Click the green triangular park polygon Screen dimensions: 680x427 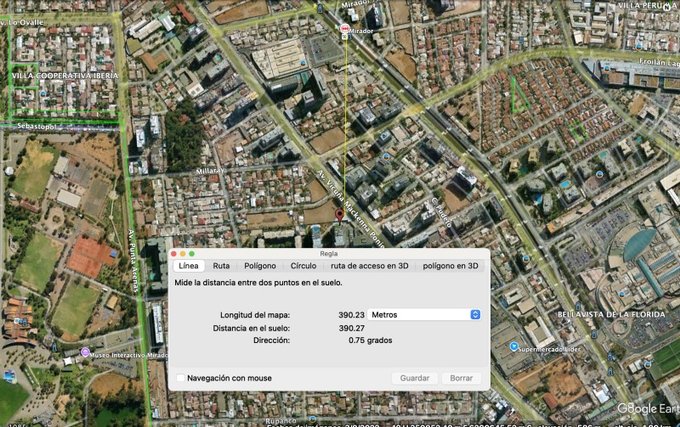(x=519, y=97)
